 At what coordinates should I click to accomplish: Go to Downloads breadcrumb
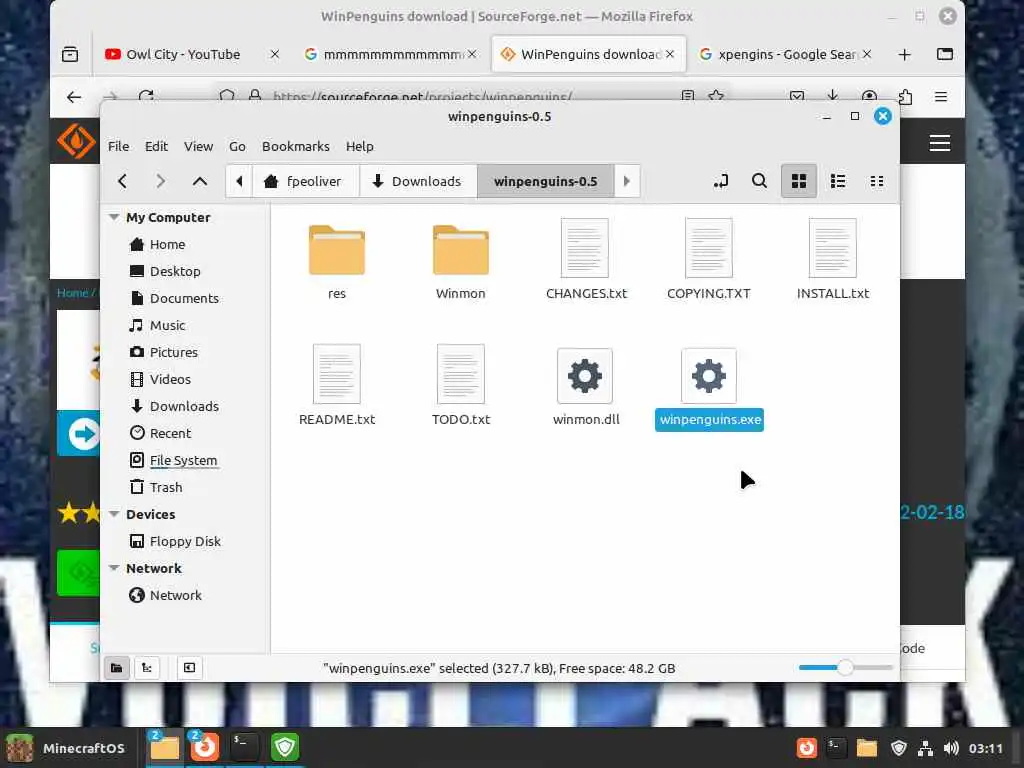point(418,181)
